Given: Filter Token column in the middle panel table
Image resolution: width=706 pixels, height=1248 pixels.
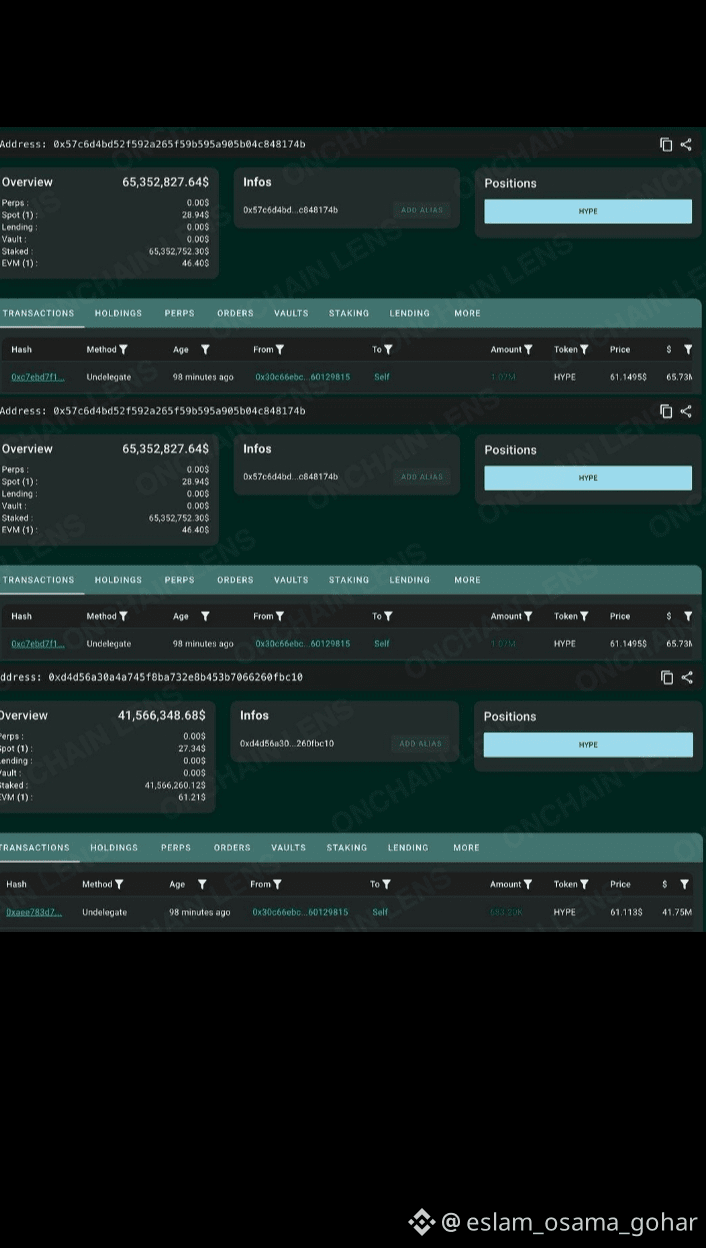Looking at the screenshot, I should tap(584, 616).
